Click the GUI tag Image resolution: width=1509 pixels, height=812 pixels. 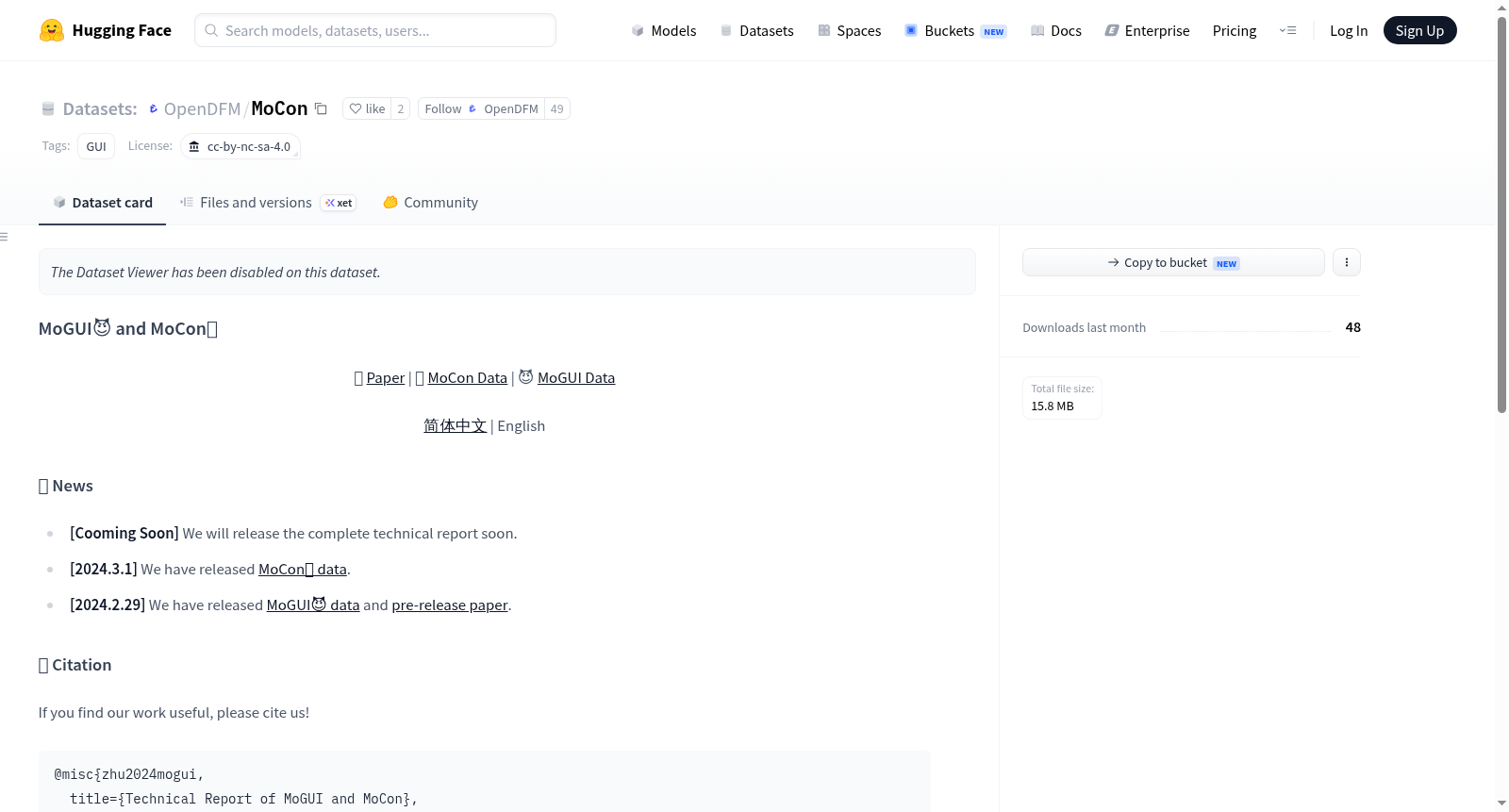(x=96, y=146)
